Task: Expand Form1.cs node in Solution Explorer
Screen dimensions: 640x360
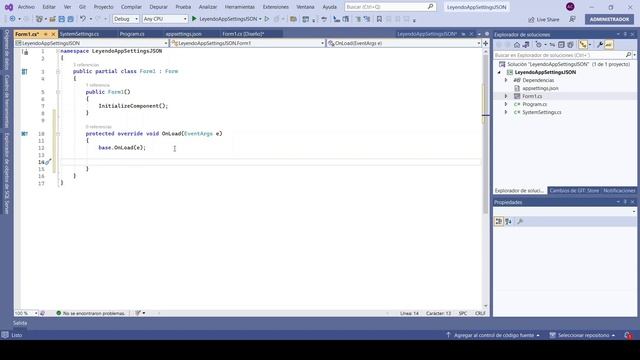Action: coord(506,96)
